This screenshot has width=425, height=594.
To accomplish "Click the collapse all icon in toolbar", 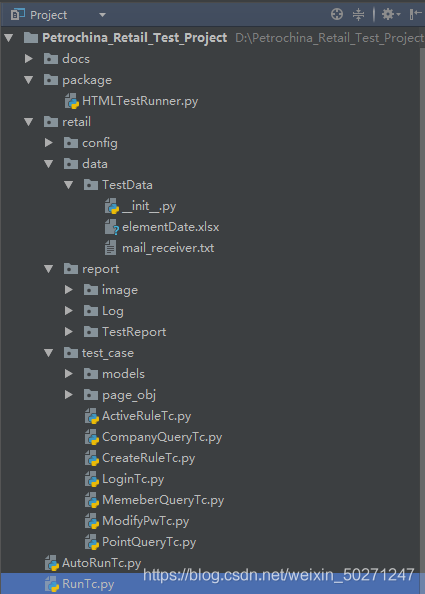I will pos(358,14).
